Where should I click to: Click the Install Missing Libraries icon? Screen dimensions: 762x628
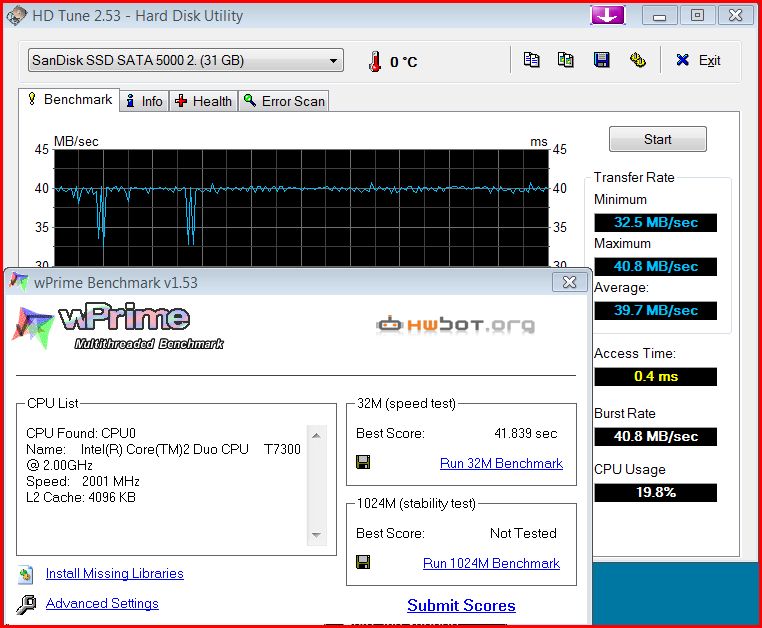26,575
